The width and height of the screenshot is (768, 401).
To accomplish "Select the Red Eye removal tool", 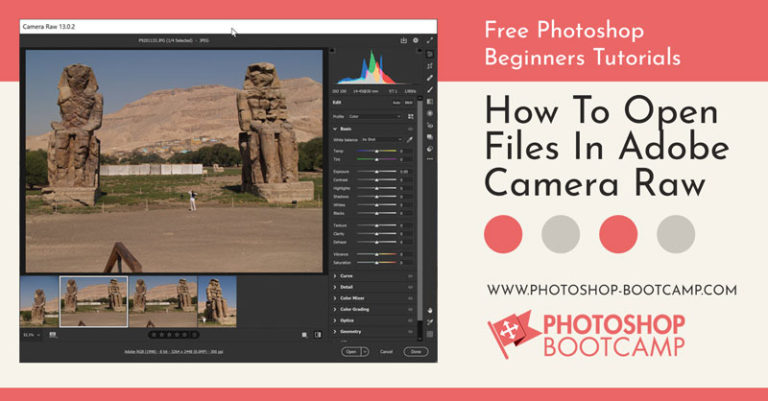I will [430, 125].
